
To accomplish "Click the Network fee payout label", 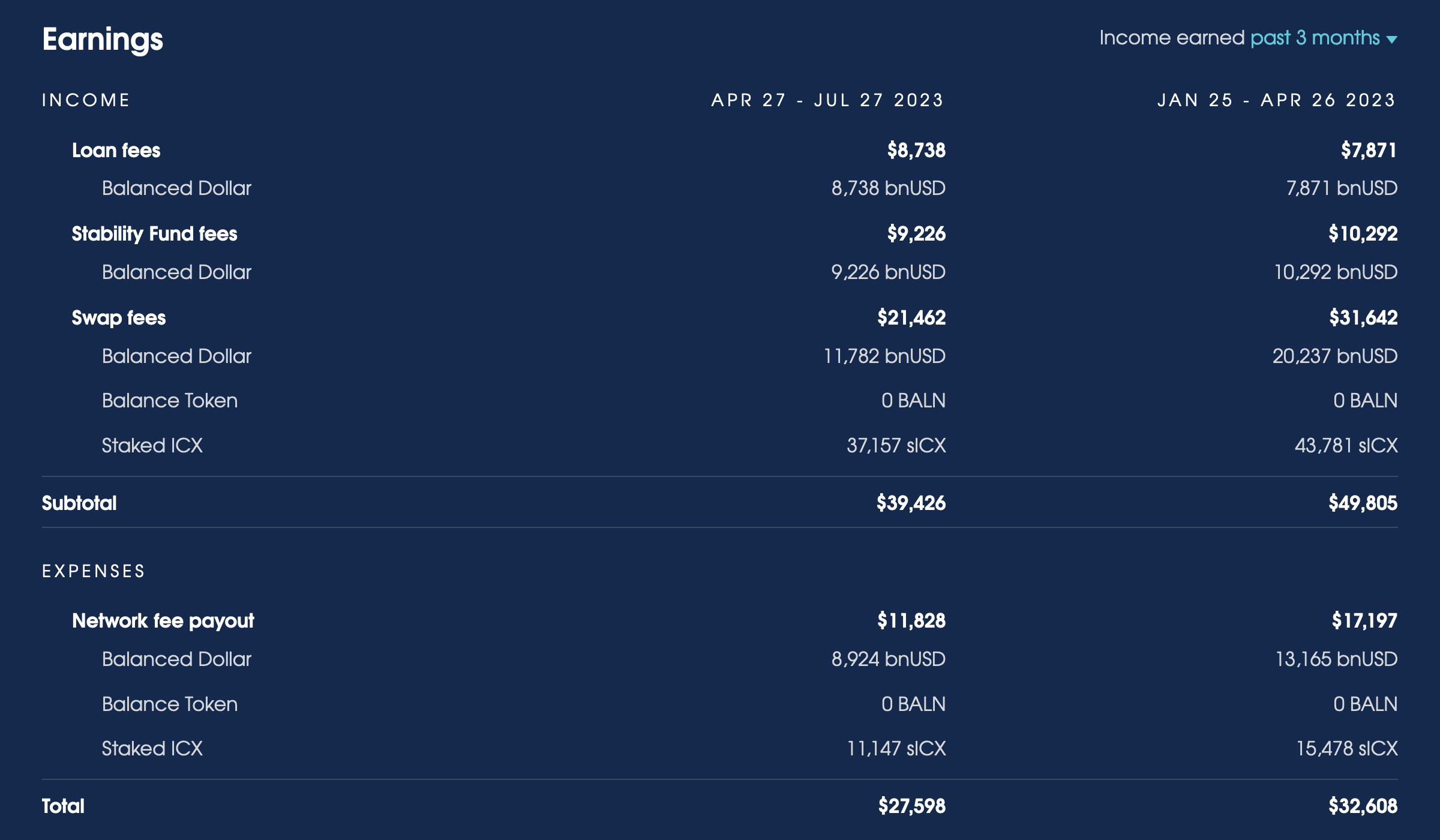I will [x=163, y=621].
